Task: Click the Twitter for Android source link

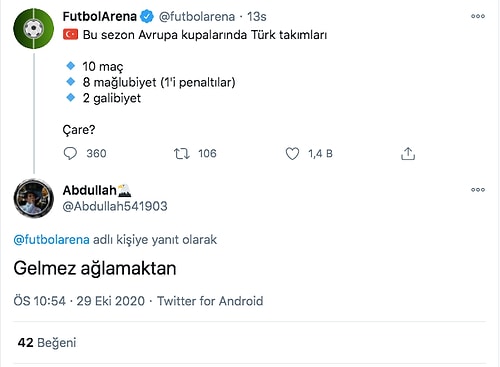Action: pos(210,301)
